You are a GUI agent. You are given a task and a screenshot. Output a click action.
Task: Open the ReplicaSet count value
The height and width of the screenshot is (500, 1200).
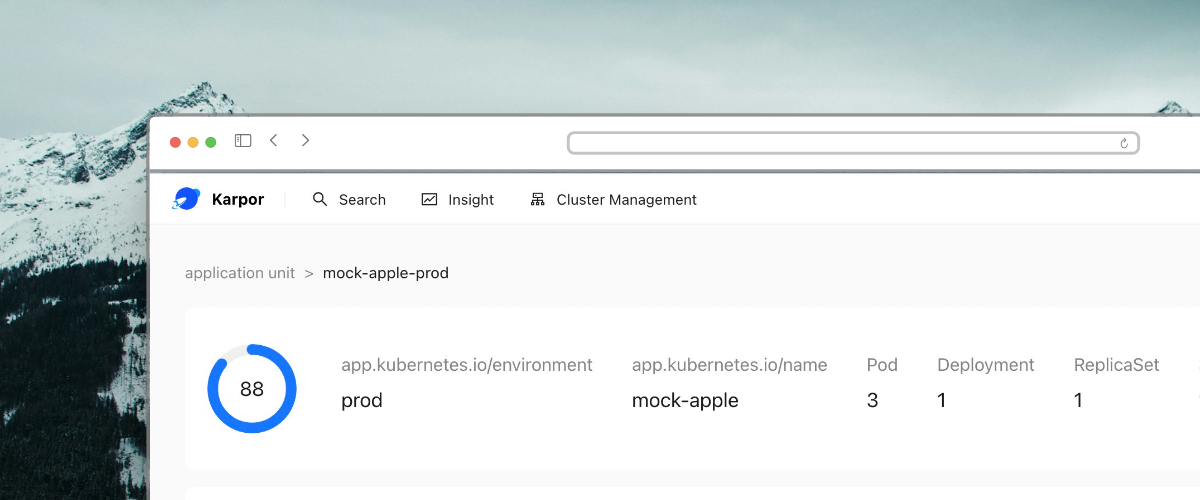(1078, 401)
